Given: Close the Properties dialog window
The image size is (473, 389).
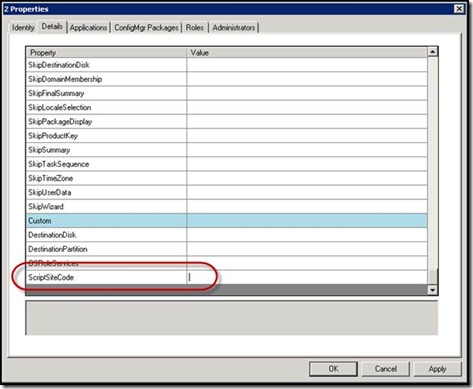Looking at the screenshot, I should pyautogui.click(x=459, y=9).
